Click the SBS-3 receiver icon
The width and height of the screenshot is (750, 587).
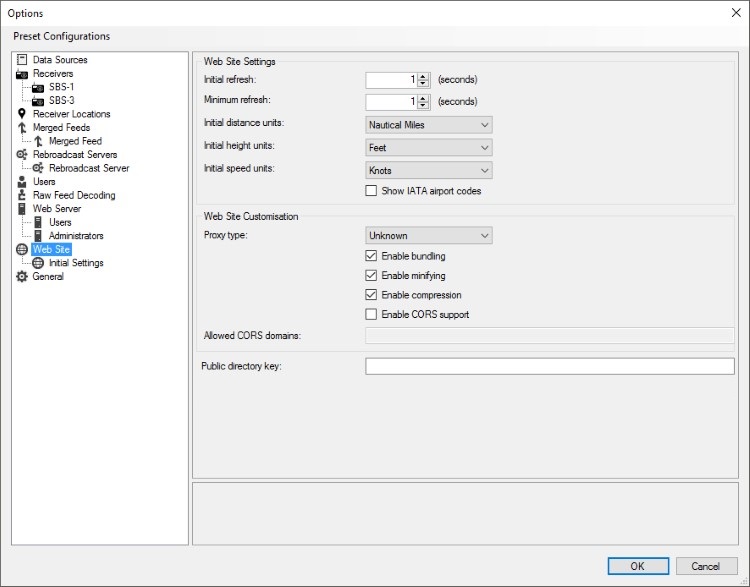click(x=38, y=101)
